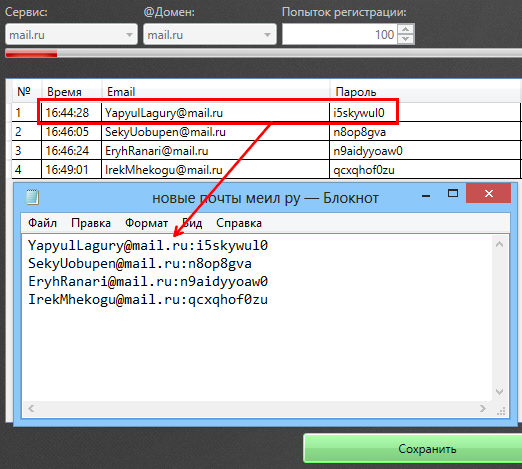The image size is (522, 469).
Task: Open the Сервис dropdown showing mail.ru
Action: tap(71, 34)
